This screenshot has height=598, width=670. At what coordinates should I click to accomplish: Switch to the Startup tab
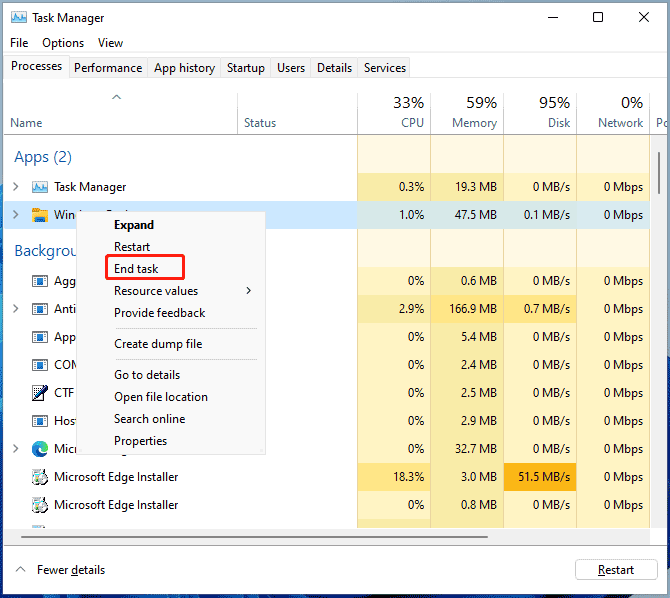(x=246, y=68)
